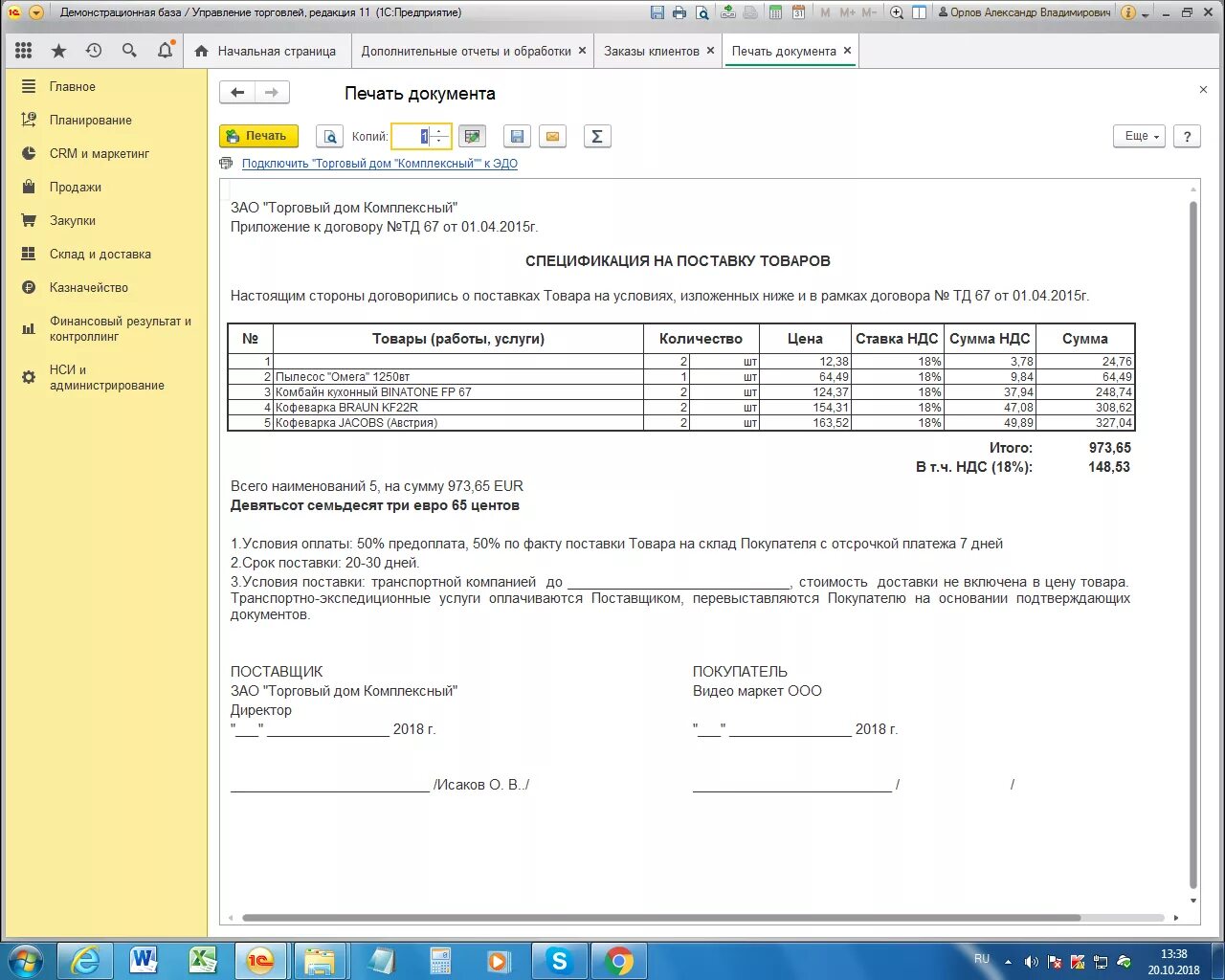This screenshot has height=980, width=1225.
Task: Open help with the question mark button
Action: pos(1187,136)
